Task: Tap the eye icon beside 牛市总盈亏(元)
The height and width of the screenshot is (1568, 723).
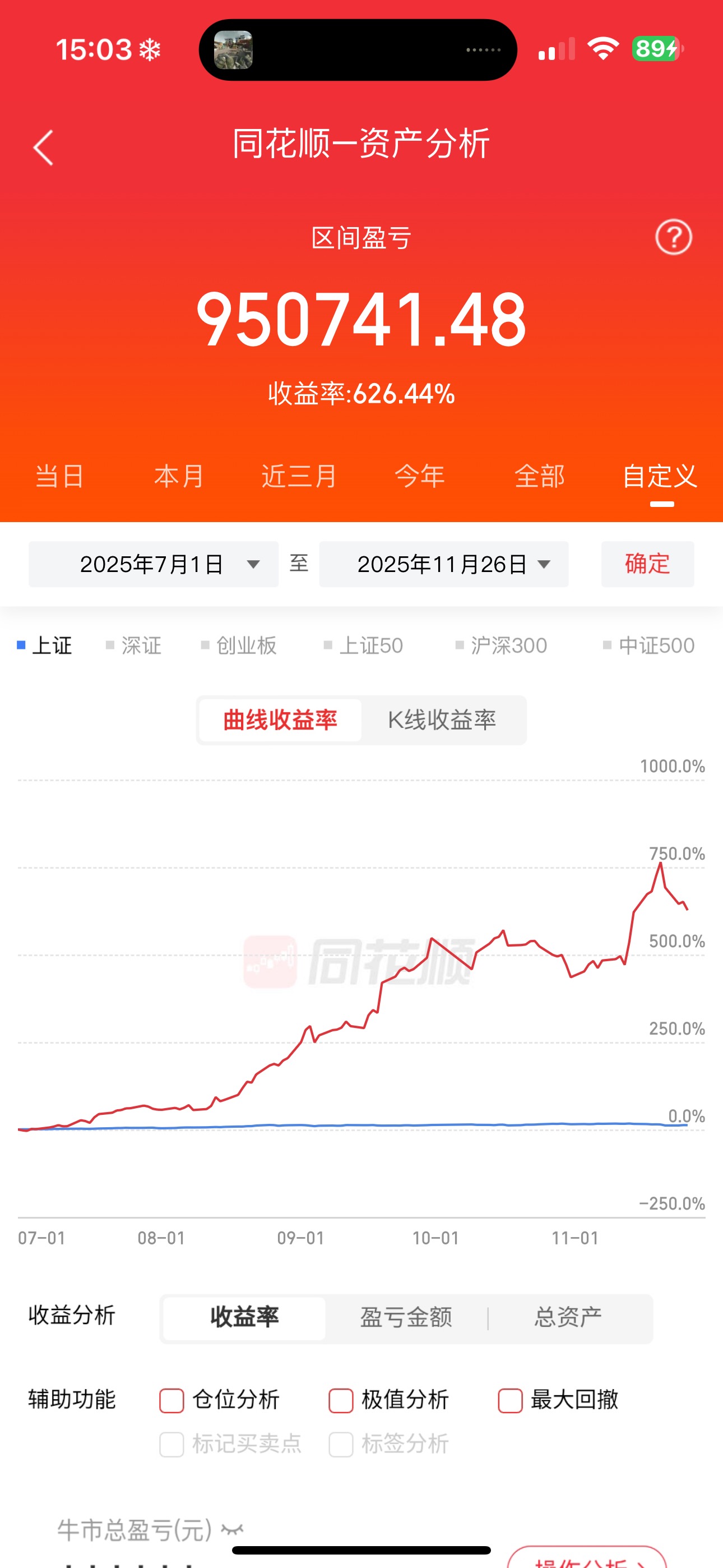Action: [x=233, y=1530]
